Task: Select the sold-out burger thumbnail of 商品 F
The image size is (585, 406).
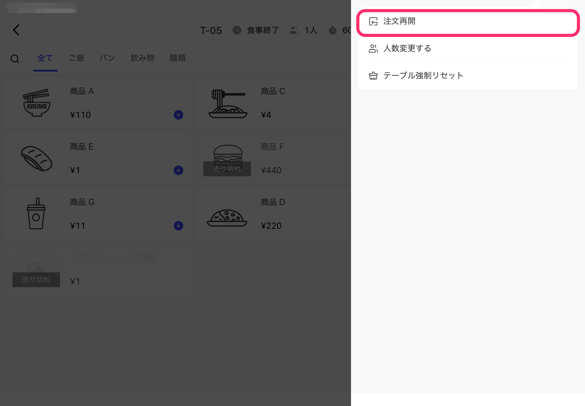Action: pos(227,160)
